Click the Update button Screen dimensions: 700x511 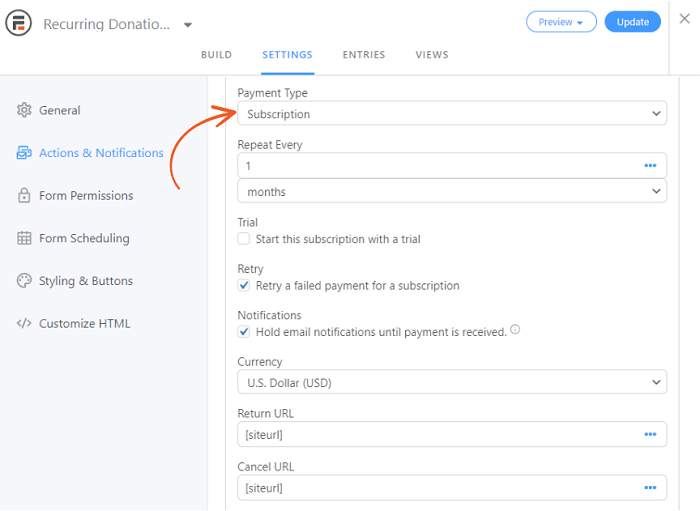[x=633, y=22]
